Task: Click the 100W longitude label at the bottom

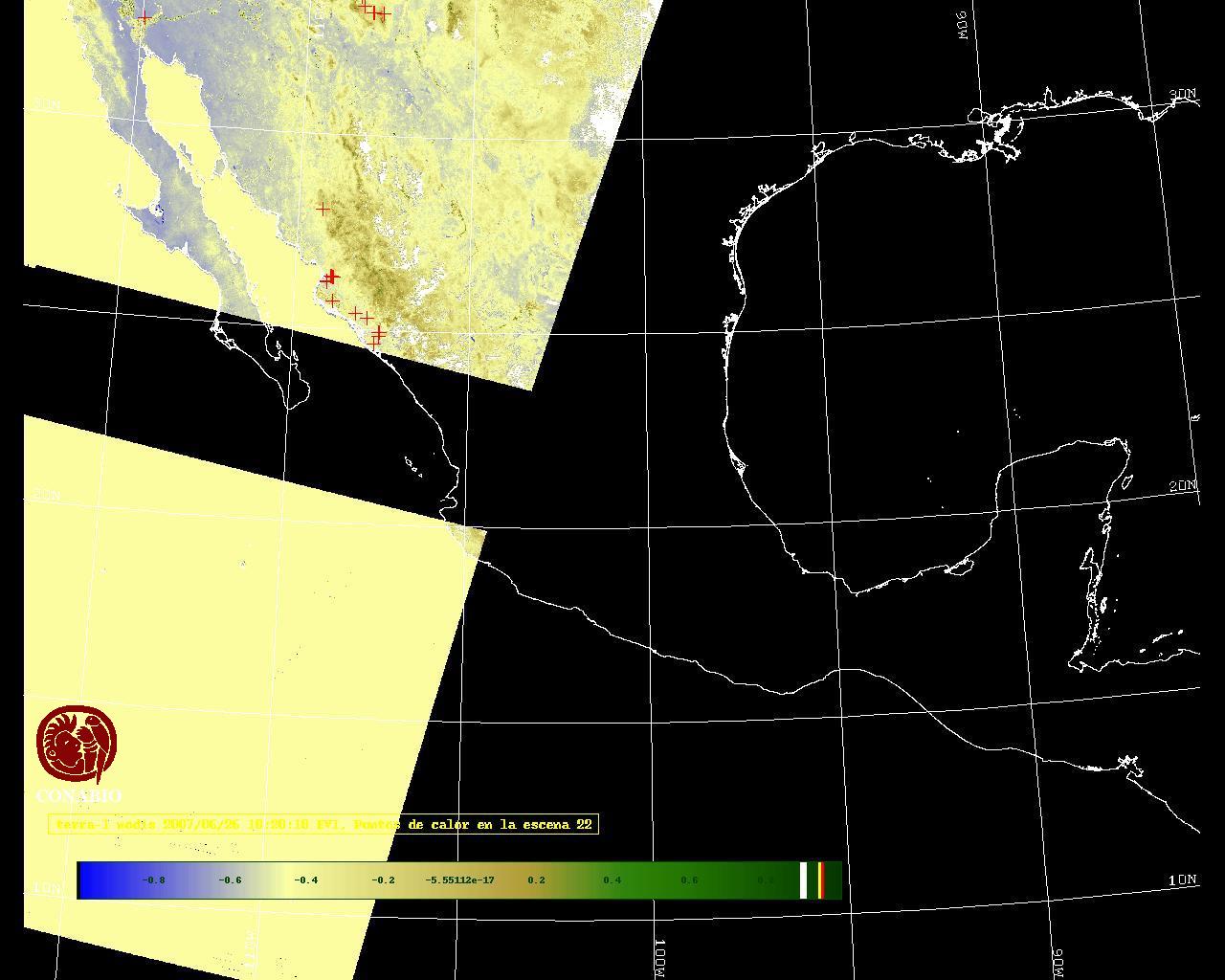Action: (x=660, y=958)
